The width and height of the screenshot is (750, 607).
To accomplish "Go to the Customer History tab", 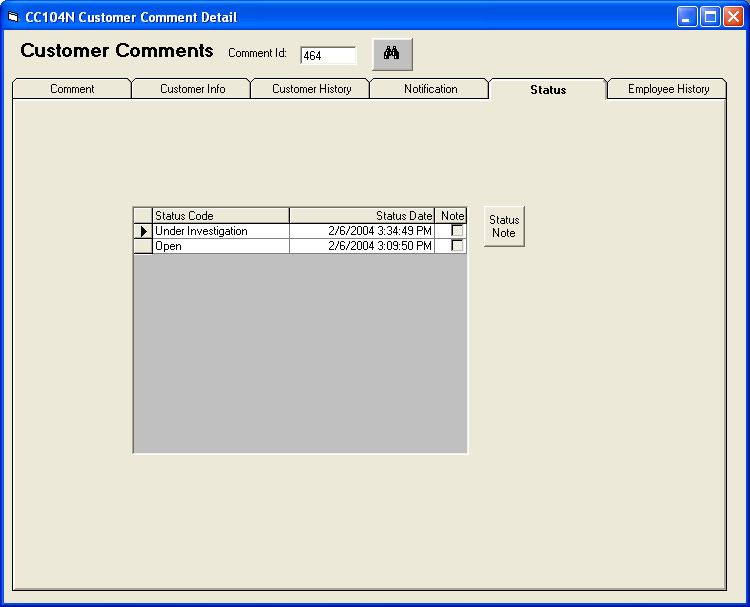I will coord(311,89).
